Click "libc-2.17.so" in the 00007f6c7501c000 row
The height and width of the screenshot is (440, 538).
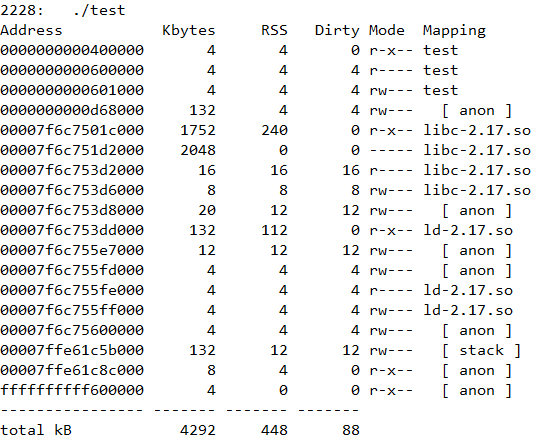[x=477, y=130]
